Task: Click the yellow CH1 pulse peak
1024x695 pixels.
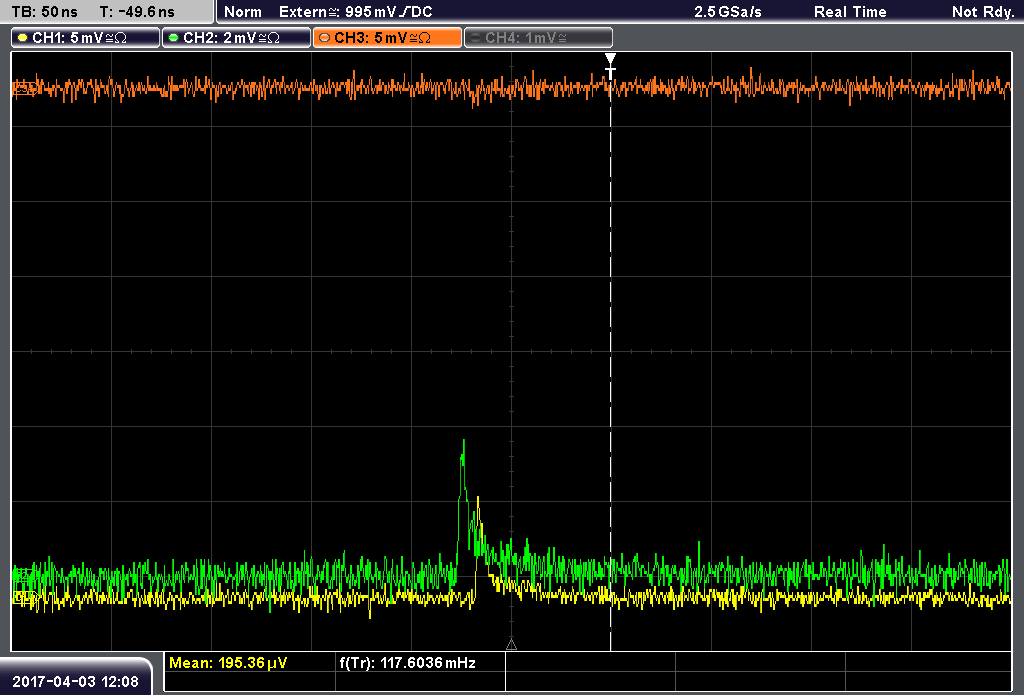Action: point(478,500)
